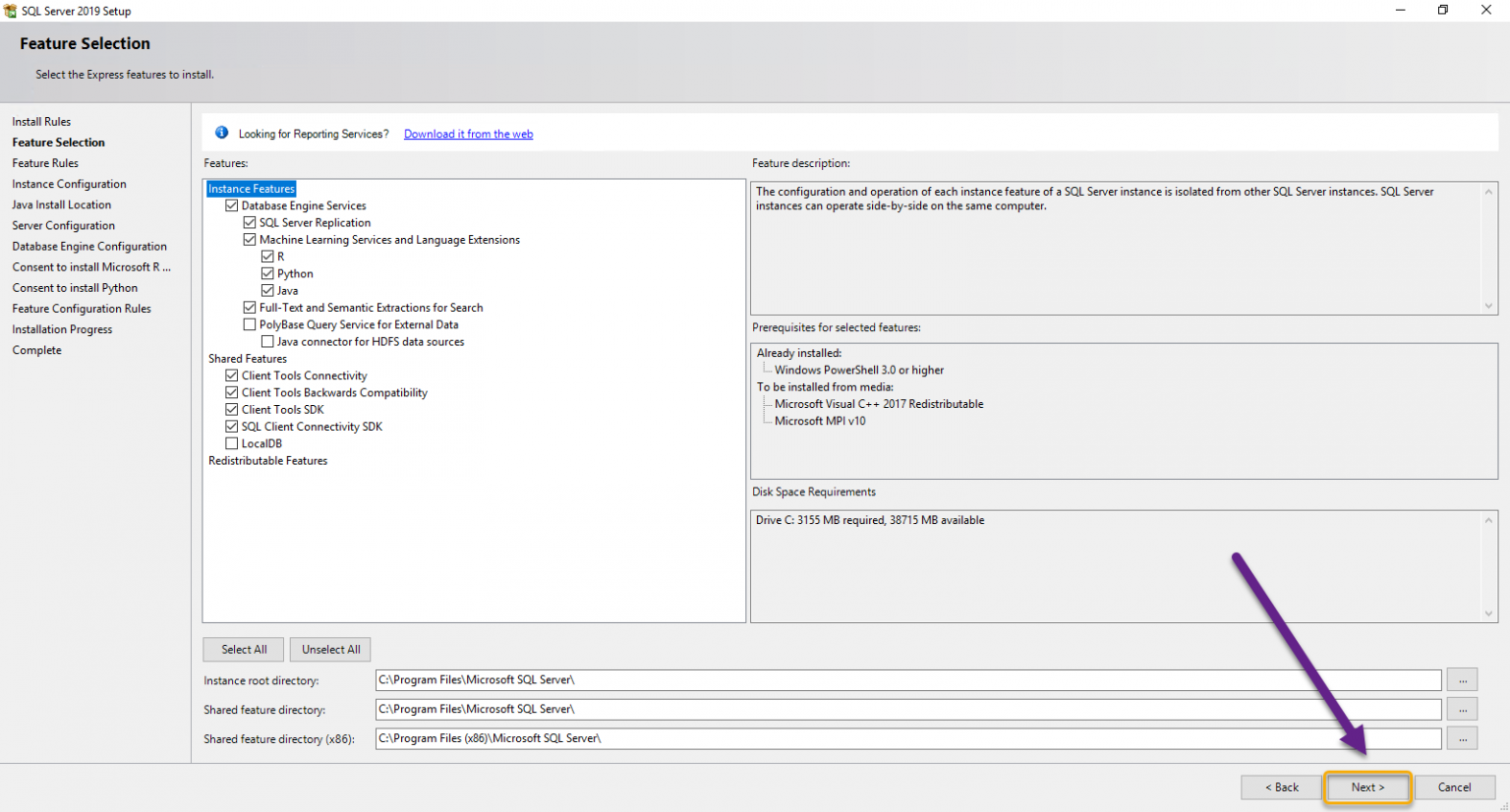Open browse dialog for Instance root directory
Screen dimensions: 1510x812
point(1462,679)
